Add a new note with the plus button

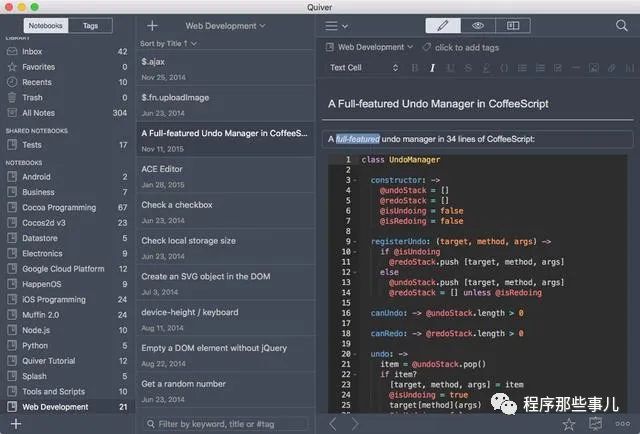[x=152, y=26]
